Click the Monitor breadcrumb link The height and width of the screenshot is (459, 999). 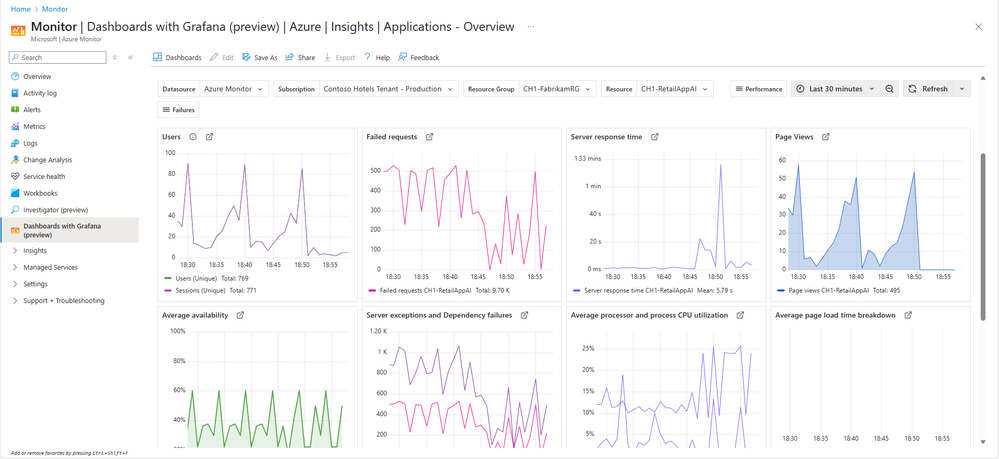point(55,9)
